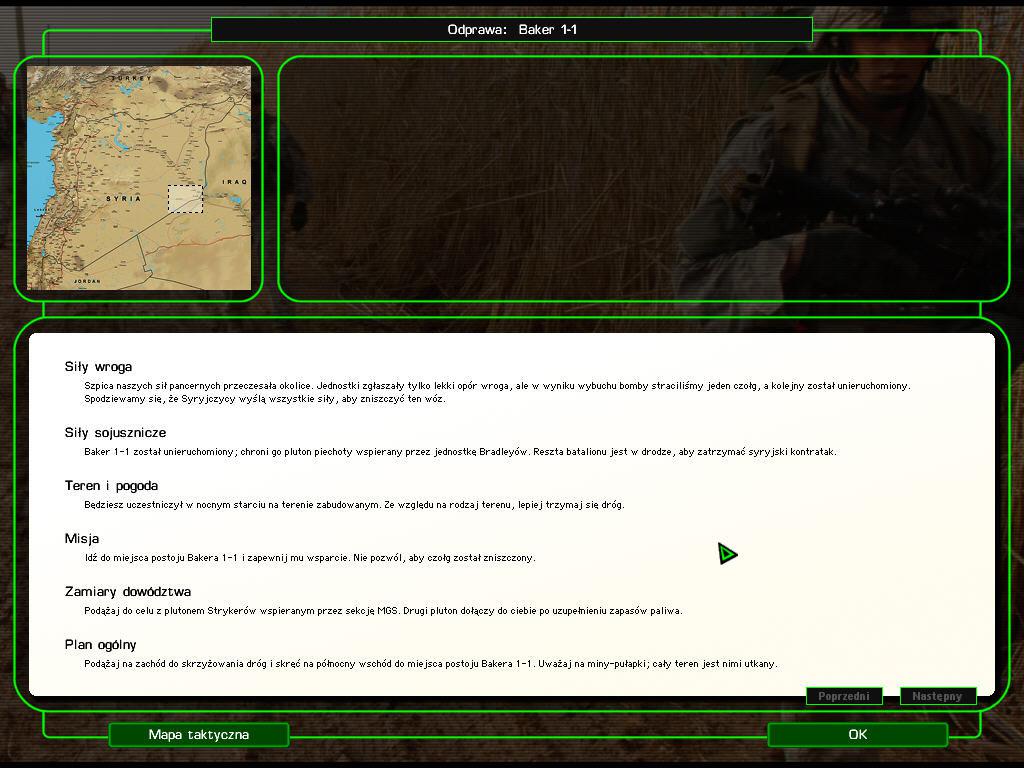The width and height of the screenshot is (1024, 768).
Task: Select the Zamiary dowództwa heading
Action: pos(127,592)
